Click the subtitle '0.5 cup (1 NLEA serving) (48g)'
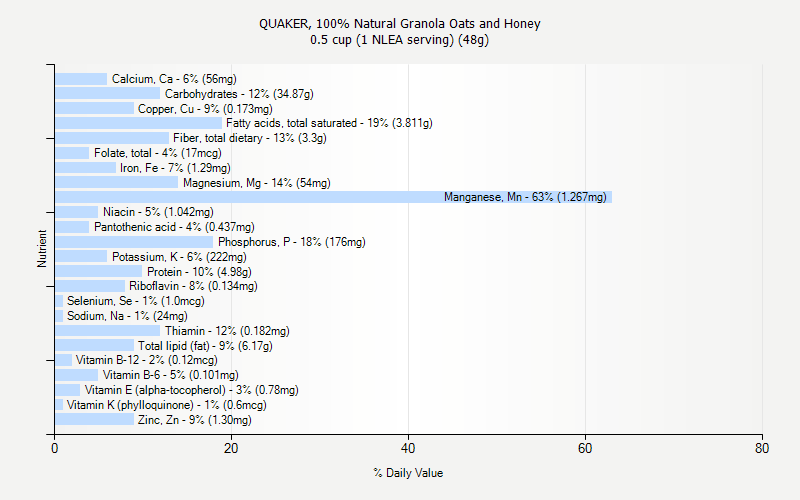The height and width of the screenshot is (500, 800). (399, 40)
